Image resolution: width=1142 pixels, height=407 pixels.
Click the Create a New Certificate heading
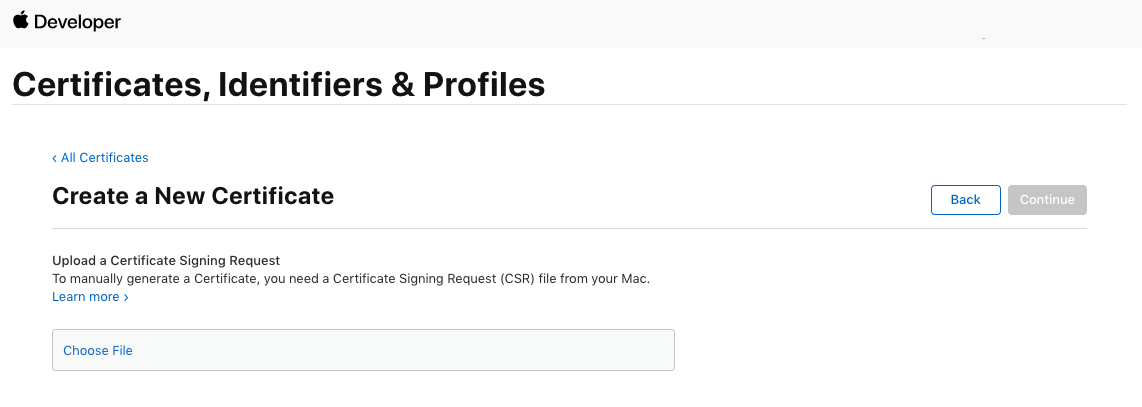[193, 196]
